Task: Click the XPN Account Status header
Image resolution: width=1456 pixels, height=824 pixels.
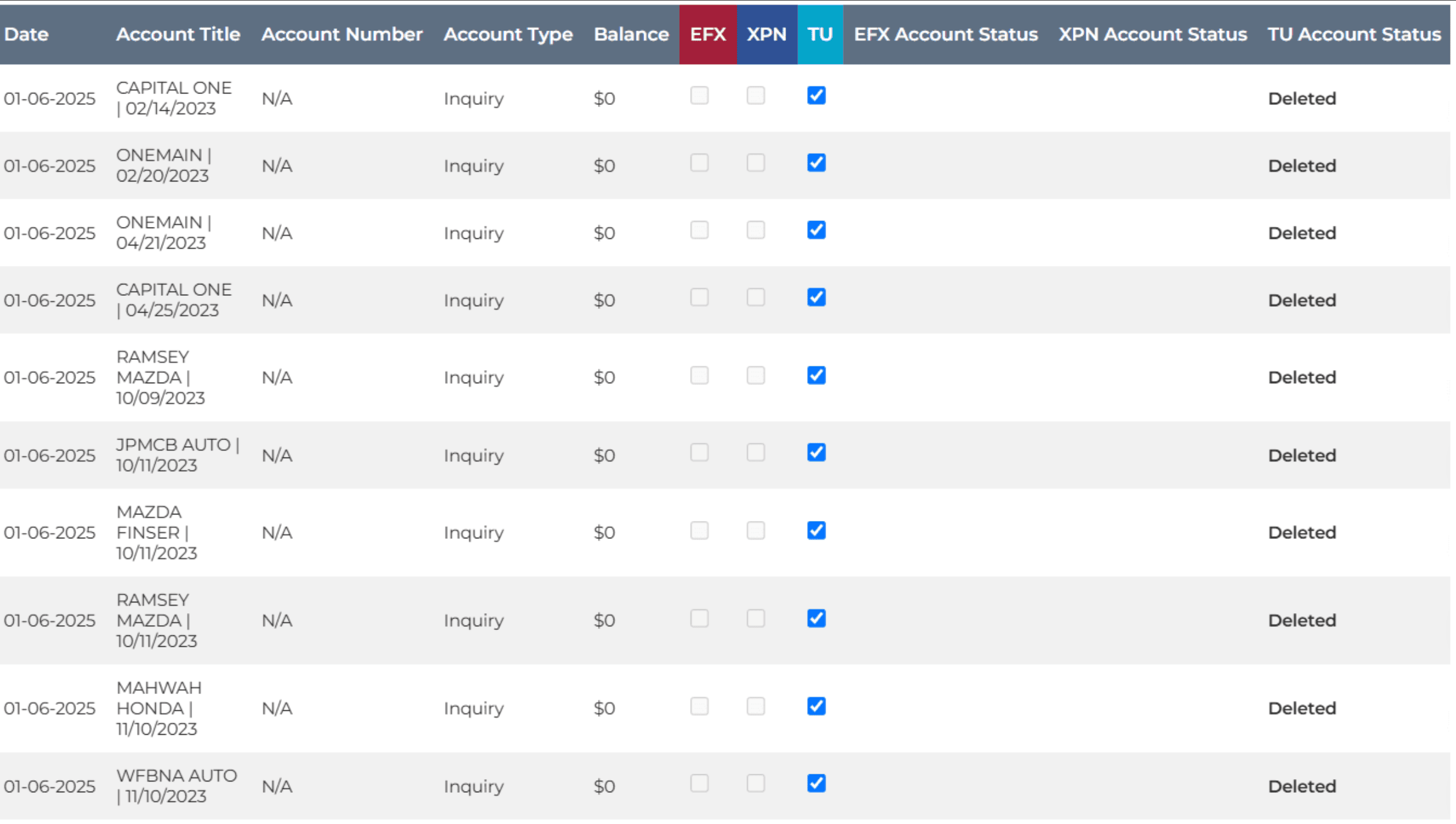Action: point(1153,34)
